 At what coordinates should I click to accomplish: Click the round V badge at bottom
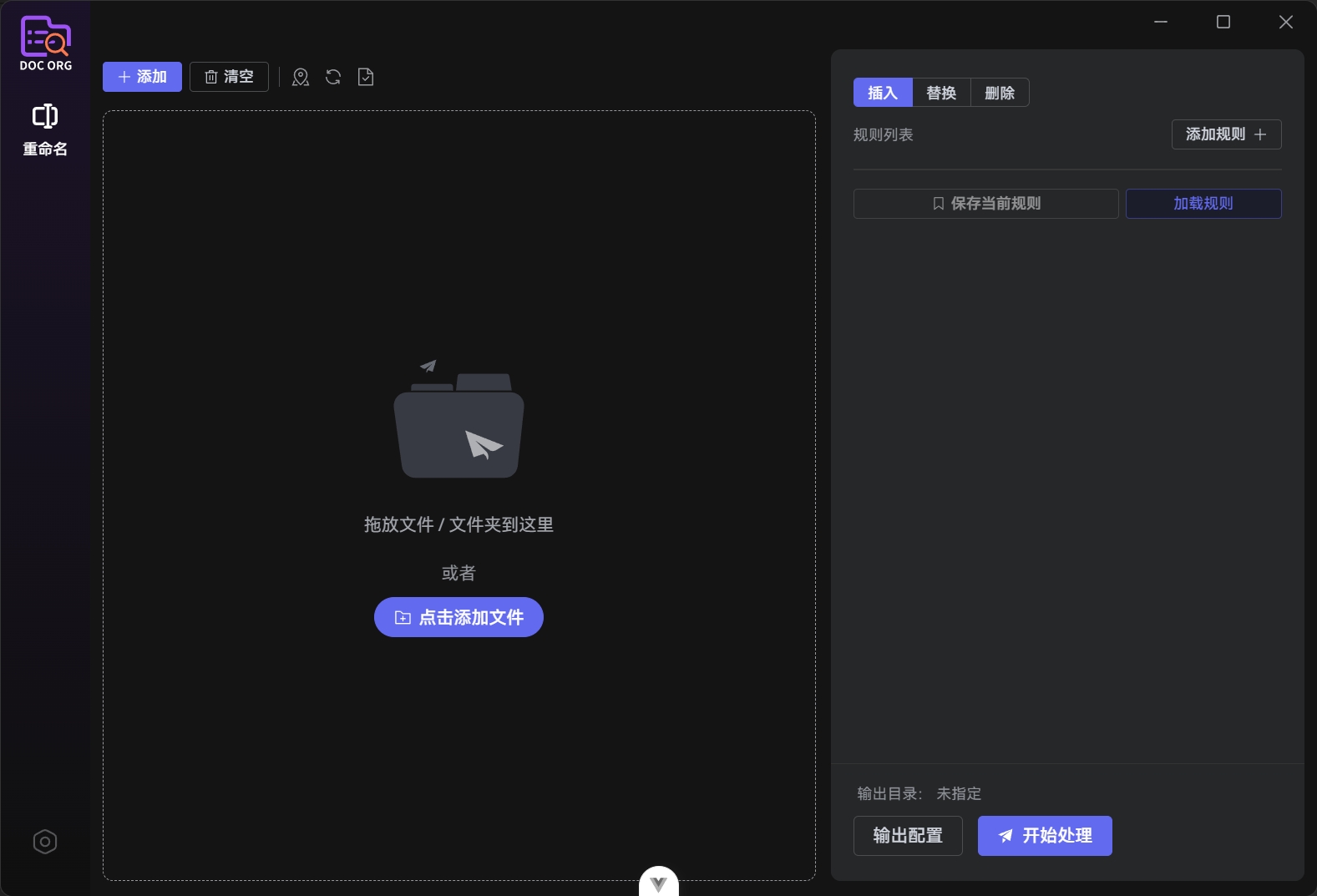click(x=658, y=883)
